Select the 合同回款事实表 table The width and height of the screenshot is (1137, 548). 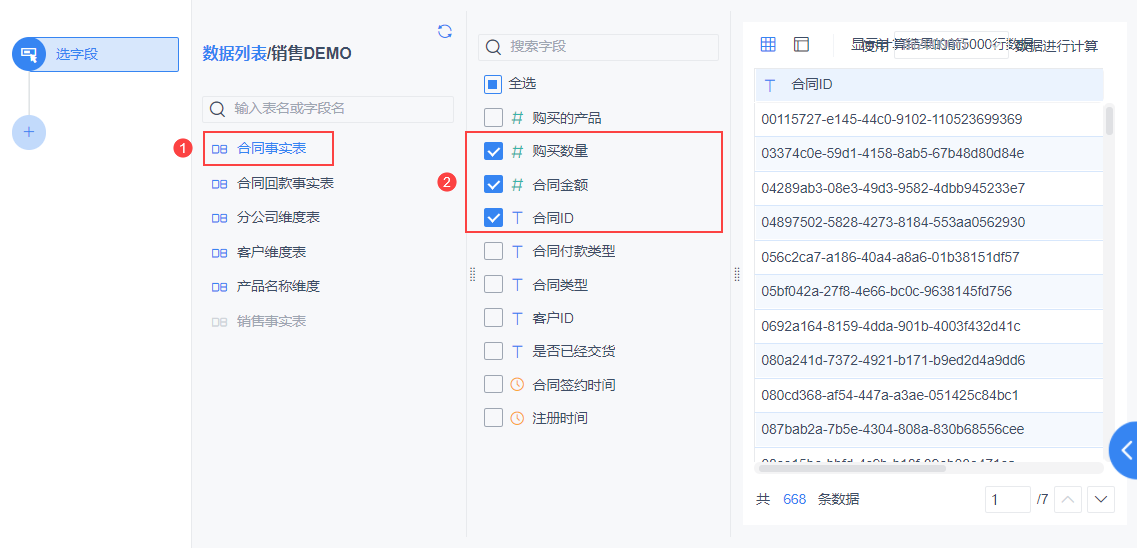[286, 184]
